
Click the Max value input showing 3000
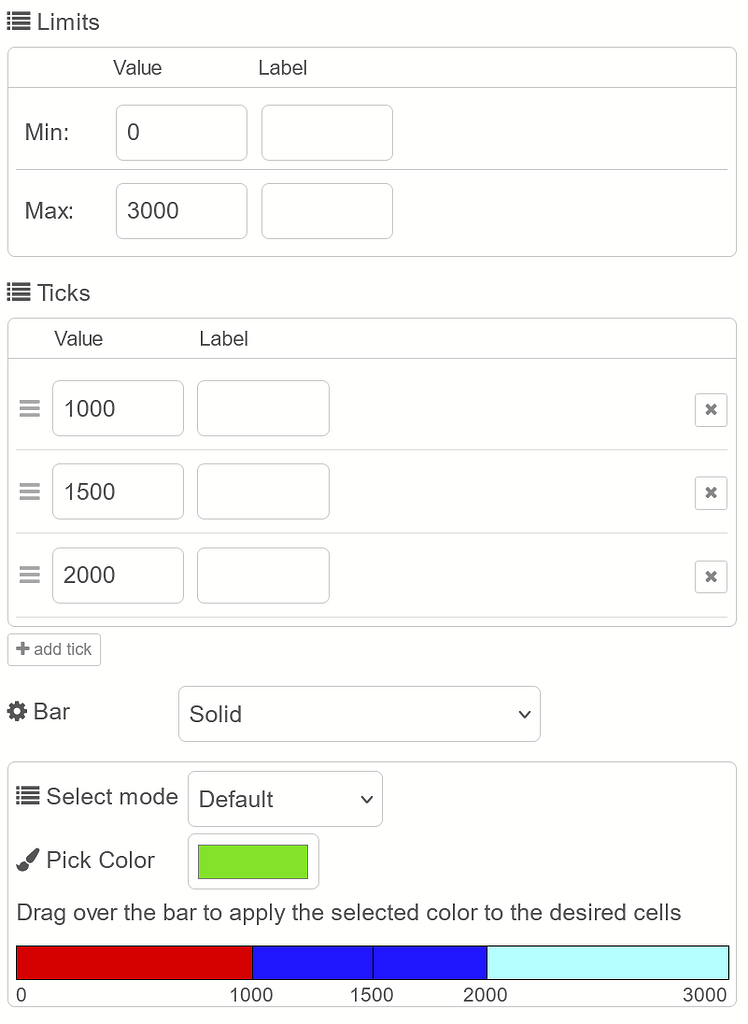181,211
